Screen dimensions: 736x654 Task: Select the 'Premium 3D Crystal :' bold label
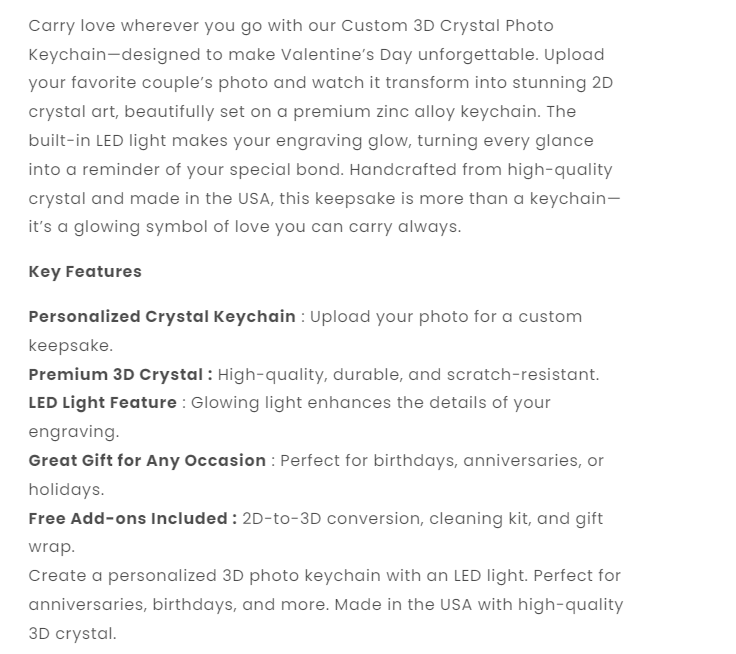[120, 375]
